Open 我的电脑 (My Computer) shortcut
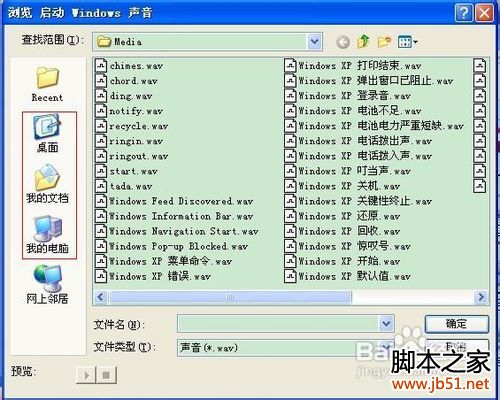This screenshot has width=500, height=400. (x=47, y=235)
